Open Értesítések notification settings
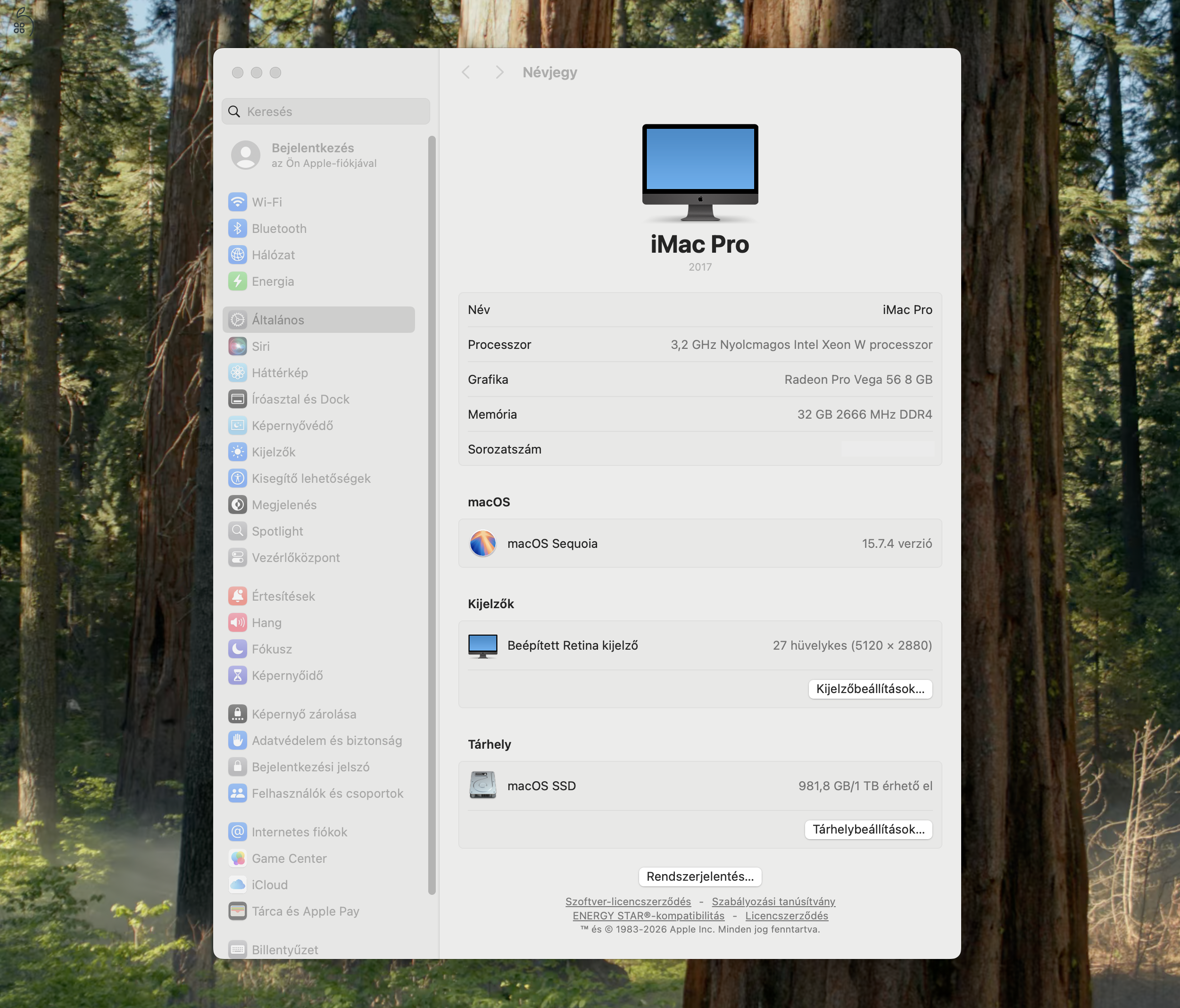Image resolution: width=1180 pixels, height=1008 pixels. (x=283, y=596)
